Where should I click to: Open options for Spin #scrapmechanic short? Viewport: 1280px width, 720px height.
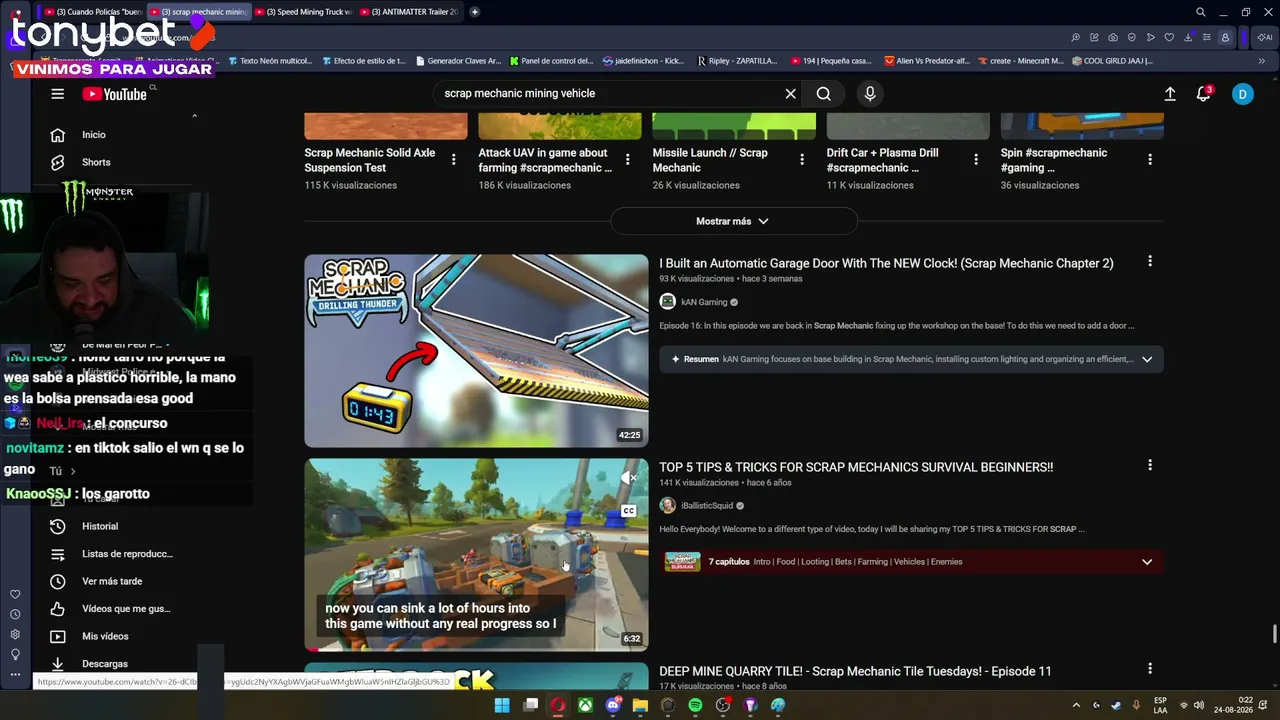(x=1150, y=160)
